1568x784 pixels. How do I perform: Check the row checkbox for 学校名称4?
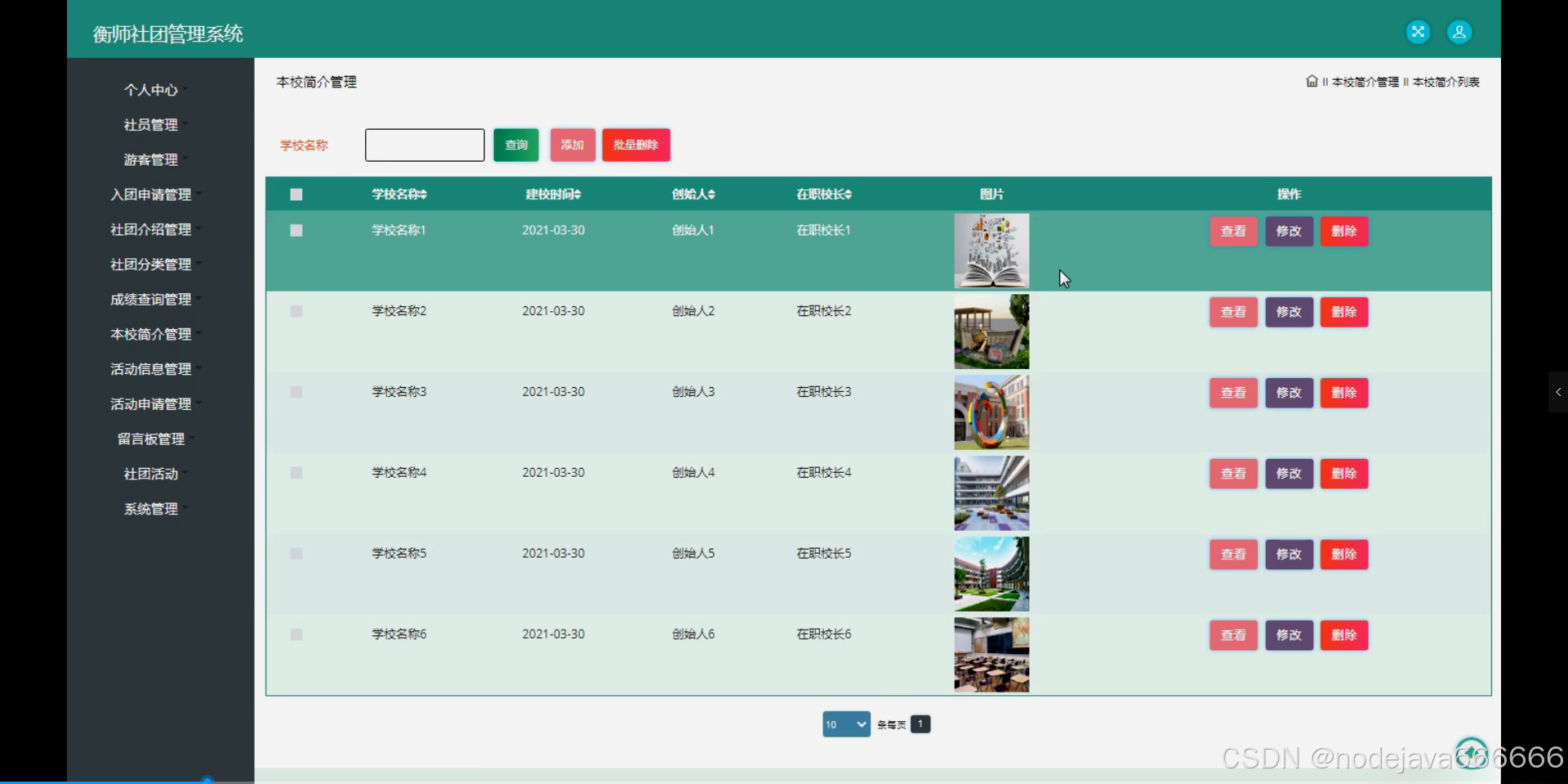click(x=296, y=473)
